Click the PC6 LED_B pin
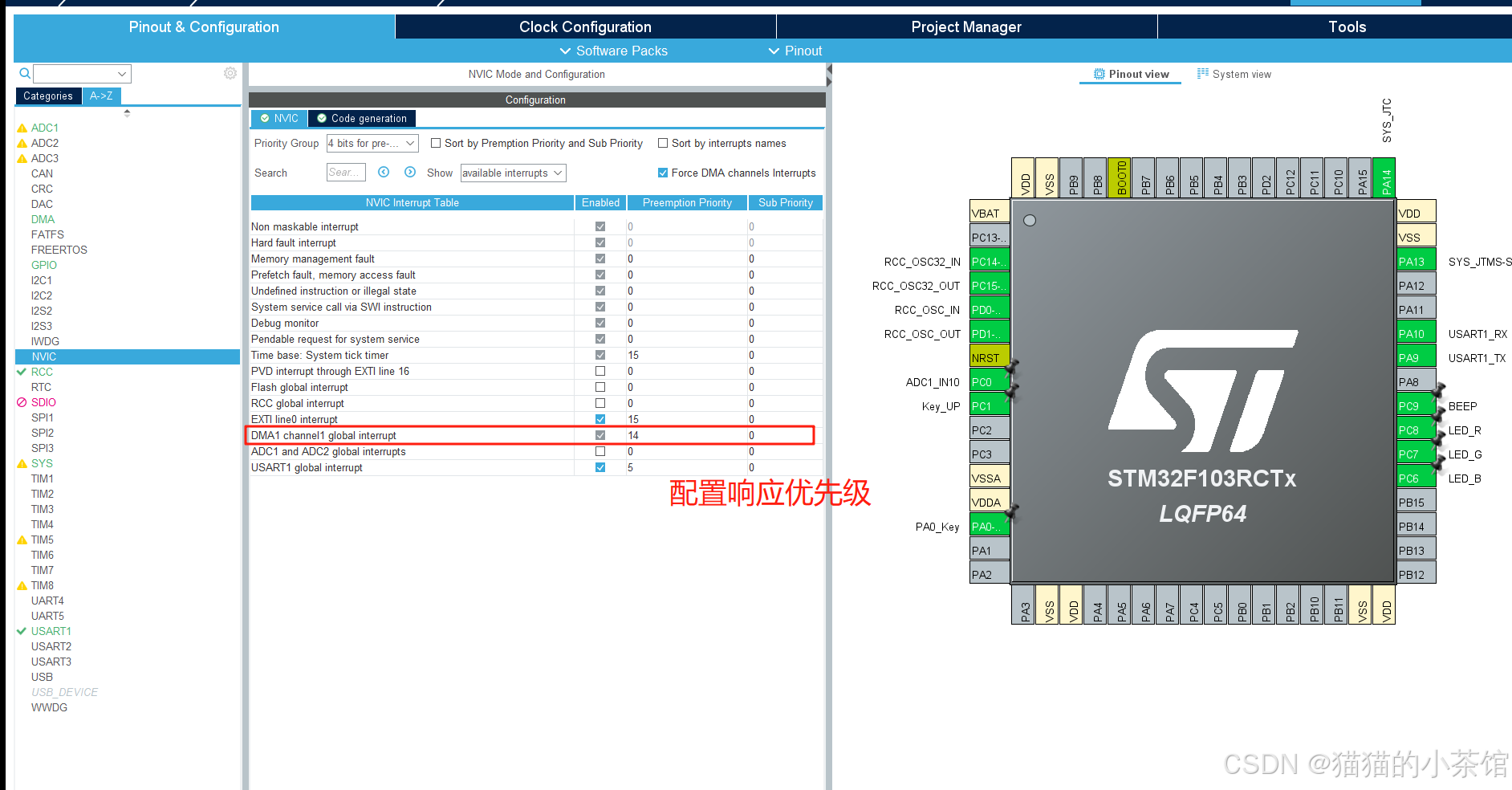Image resolution: width=1512 pixels, height=790 pixels. coord(1416,478)
